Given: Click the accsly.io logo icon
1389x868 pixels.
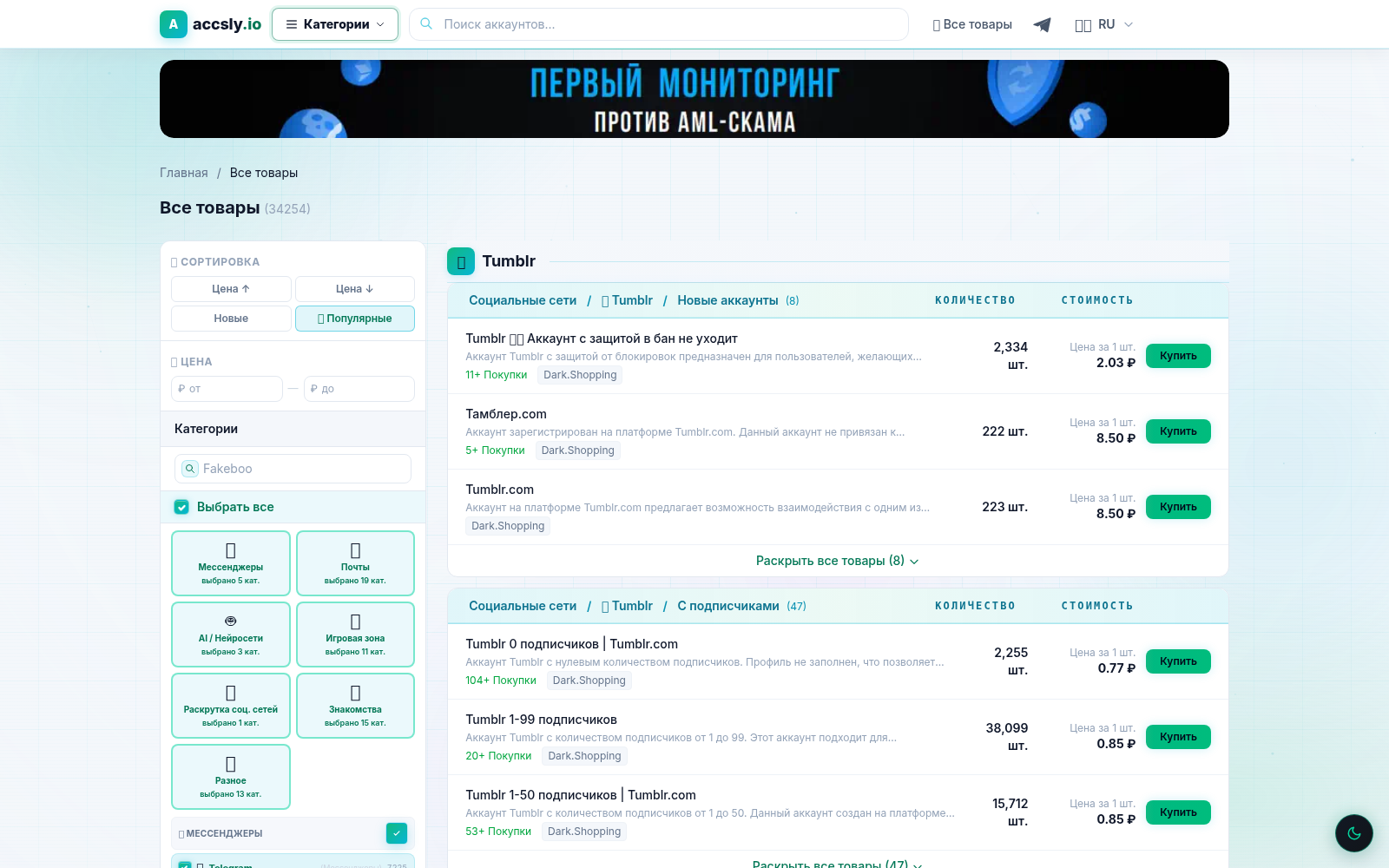Looking at the screenshot, I should [174, 24].
